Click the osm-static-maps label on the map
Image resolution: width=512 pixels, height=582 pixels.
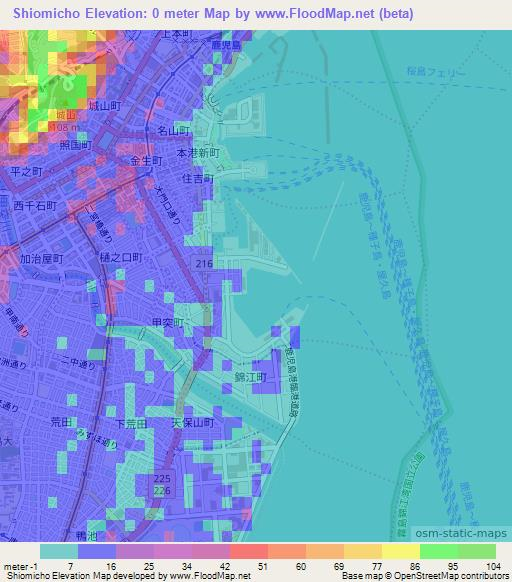pos(461,533)
